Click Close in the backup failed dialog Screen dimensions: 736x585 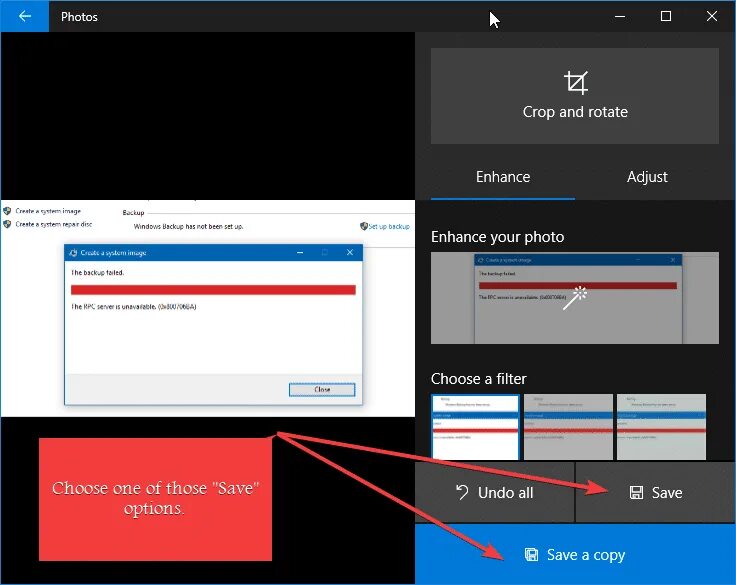322,389
